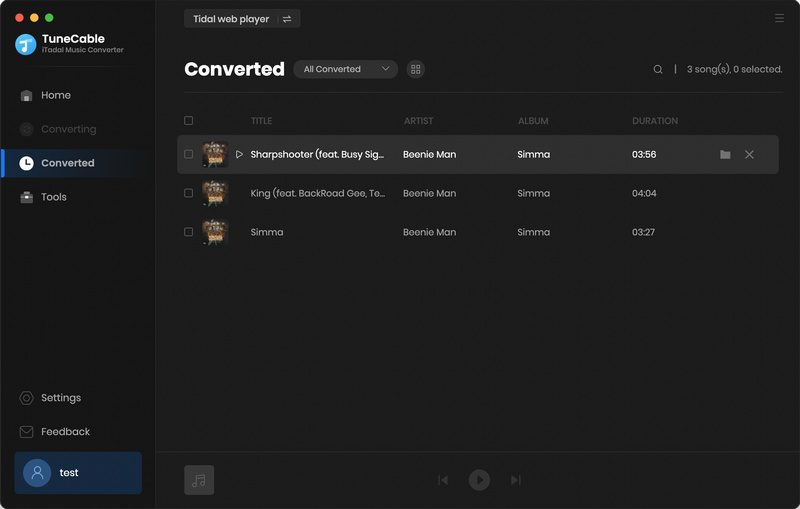Click the swap arrows icon beside Tidal web player
The image size is (800, 509).
(287, 19)
